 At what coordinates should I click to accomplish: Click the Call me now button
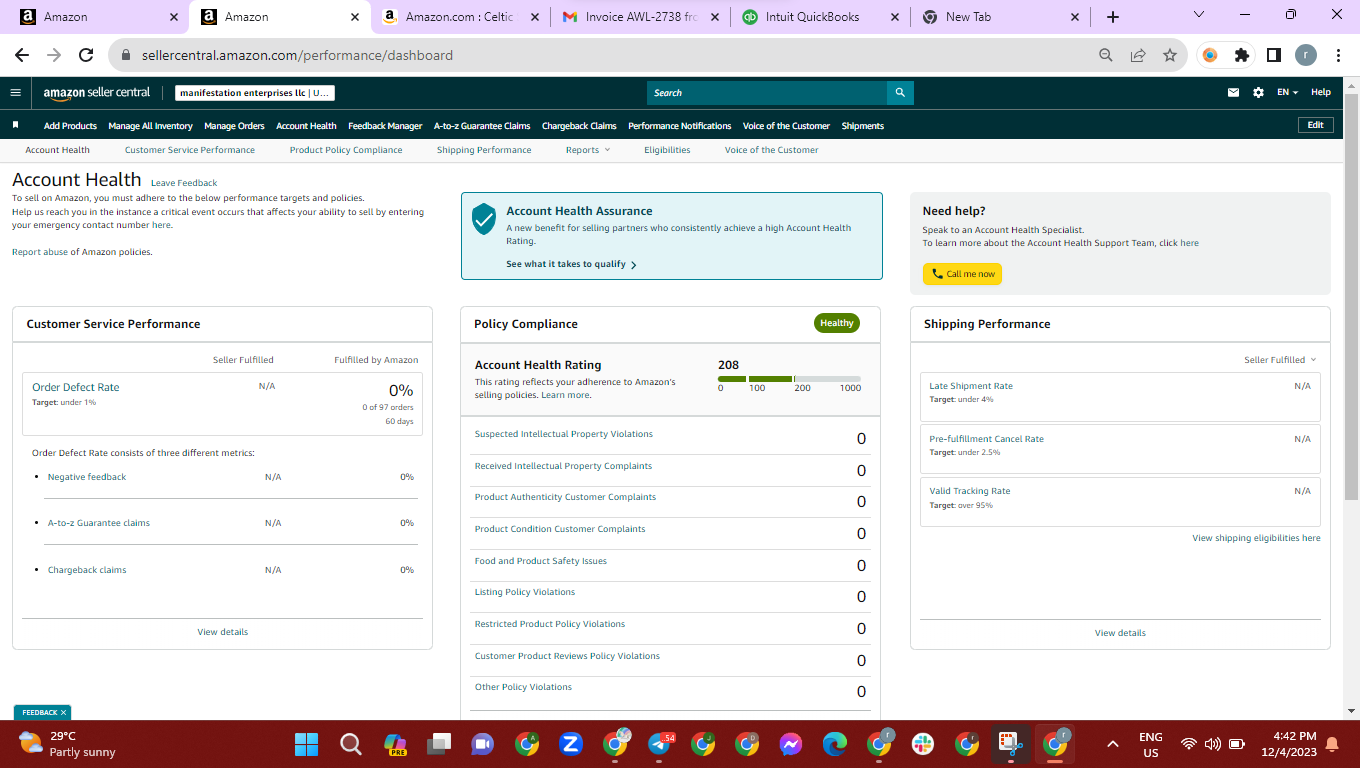coord(962,274)
